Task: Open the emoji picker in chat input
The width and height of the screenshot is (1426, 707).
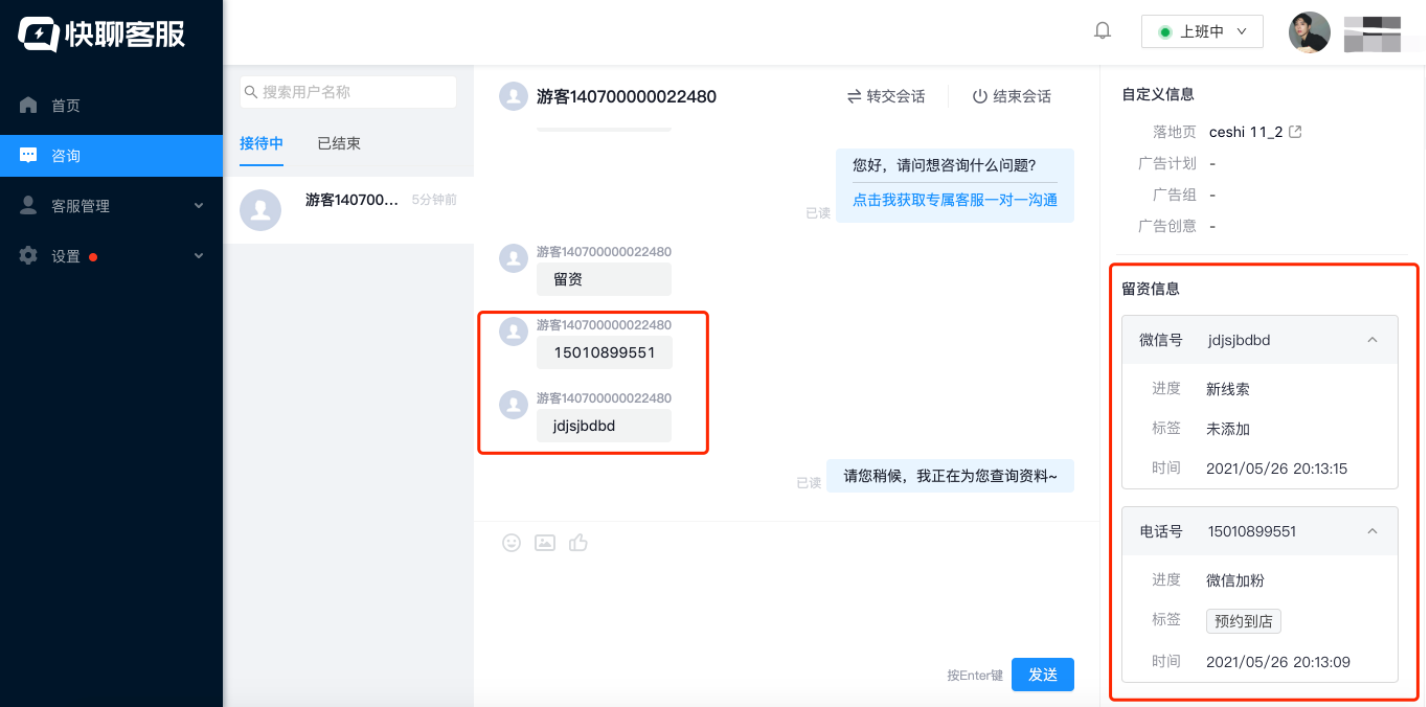Action: tap(511, 543)
